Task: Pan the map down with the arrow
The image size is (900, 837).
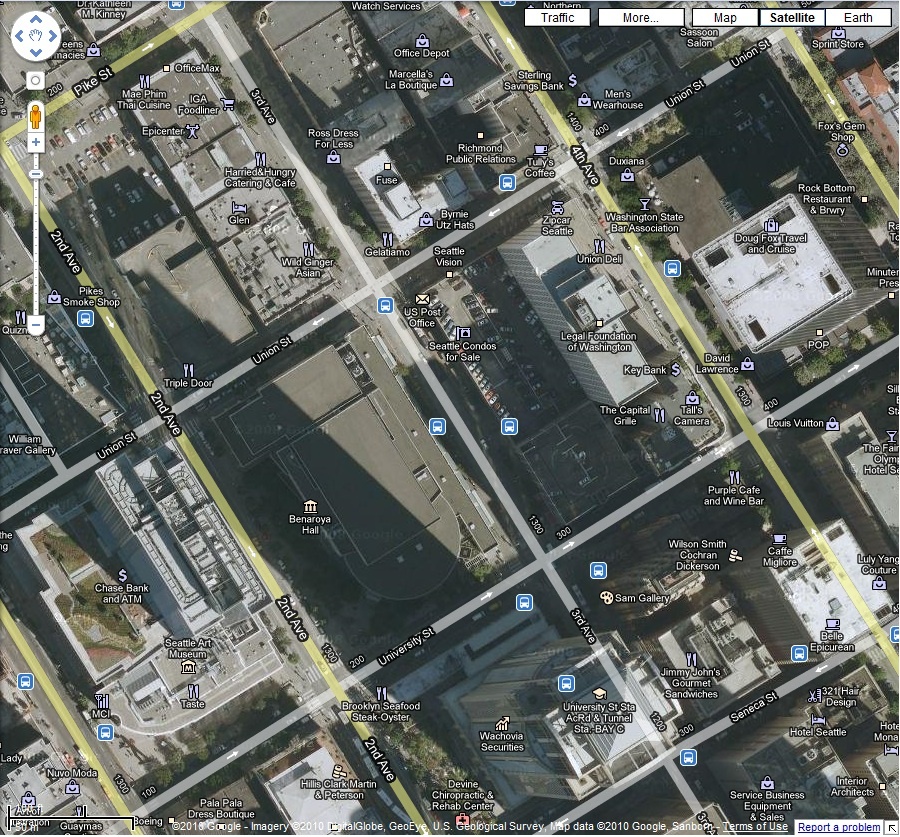Action: click(36, 52)
